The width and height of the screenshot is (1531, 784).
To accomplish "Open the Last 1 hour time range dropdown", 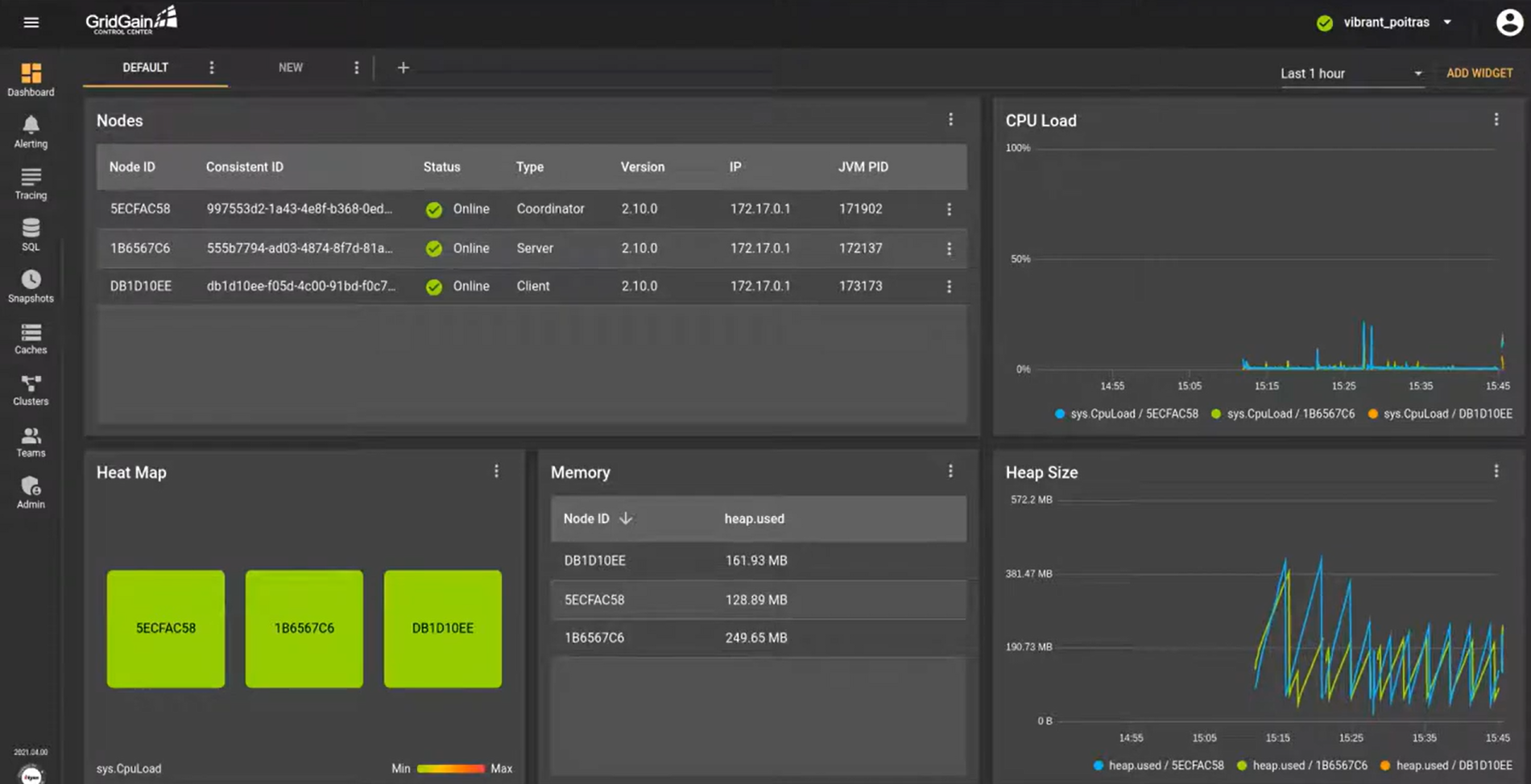I will (x=1351, y=73).
